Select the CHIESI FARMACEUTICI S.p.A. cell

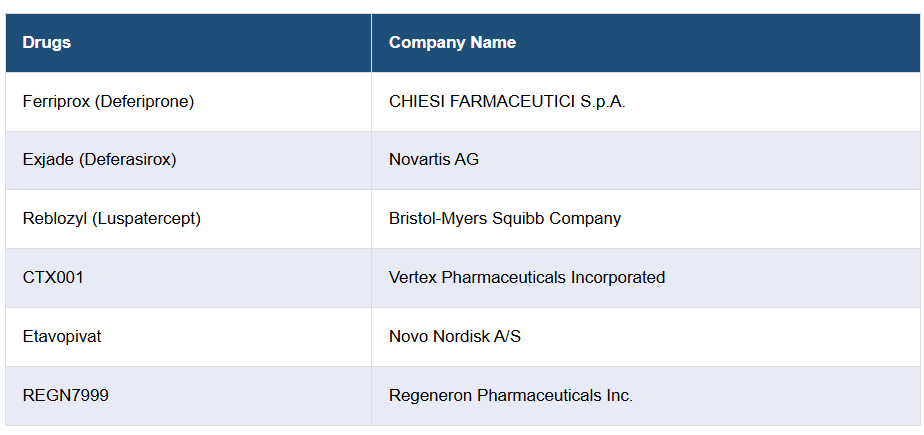point(507,102)
